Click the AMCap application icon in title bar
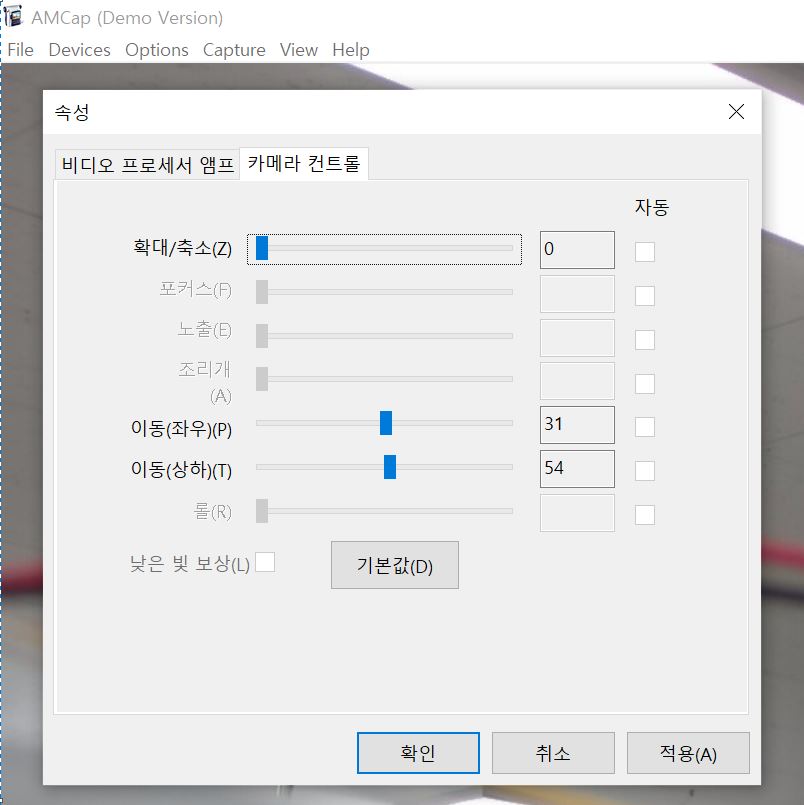This screenshot has width=804, height=805. (x=13, y=15)
